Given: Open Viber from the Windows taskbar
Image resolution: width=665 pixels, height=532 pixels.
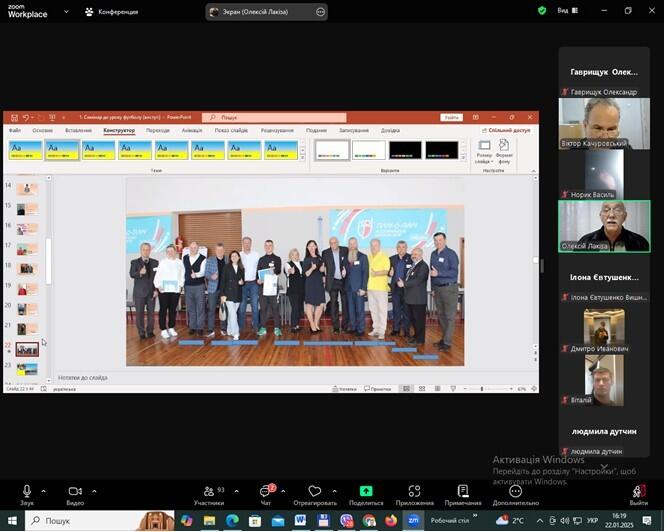Looking at the screenshot, I should [x=346, y=521].
